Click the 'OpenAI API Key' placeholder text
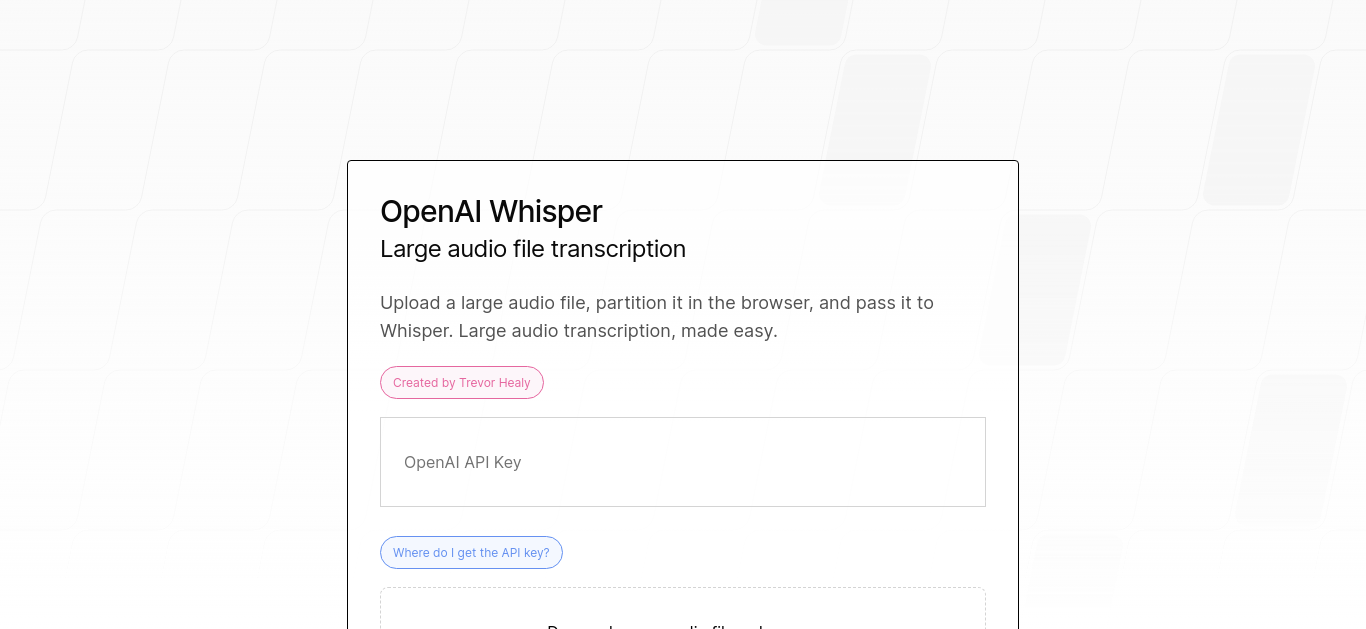 pos(463,462)
